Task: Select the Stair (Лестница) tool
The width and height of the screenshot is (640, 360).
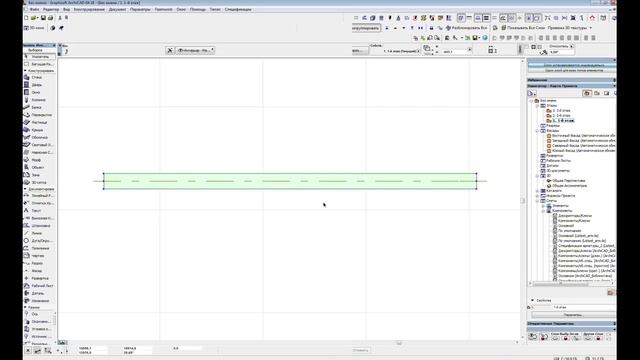Action: 39,122
